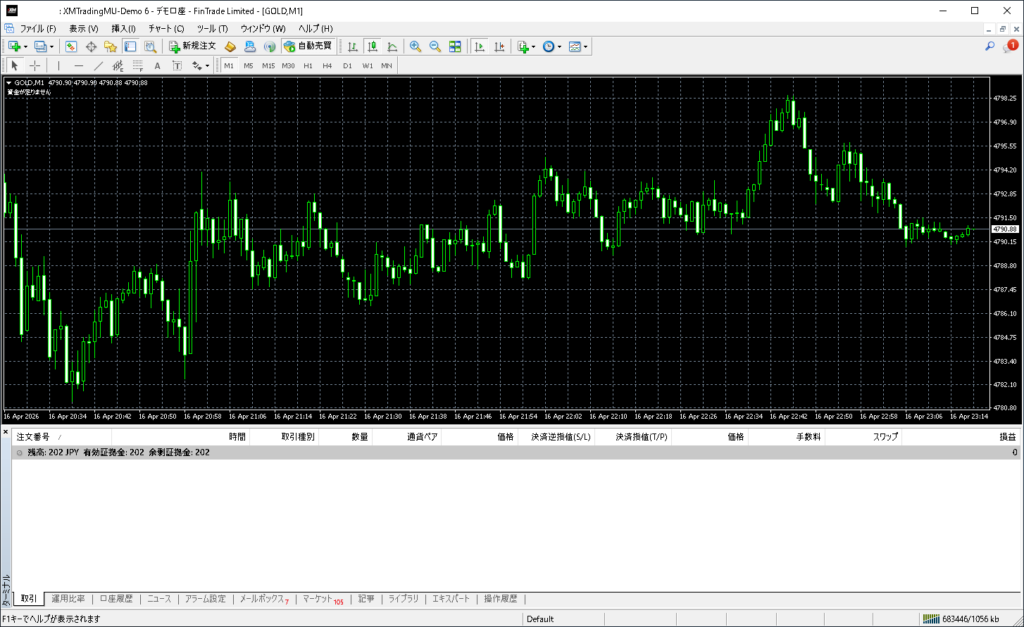This screenshot has height=627, width=1024.
Task: Toggle the 自動売買 auto trading button
Action: [x=309, y=46]
